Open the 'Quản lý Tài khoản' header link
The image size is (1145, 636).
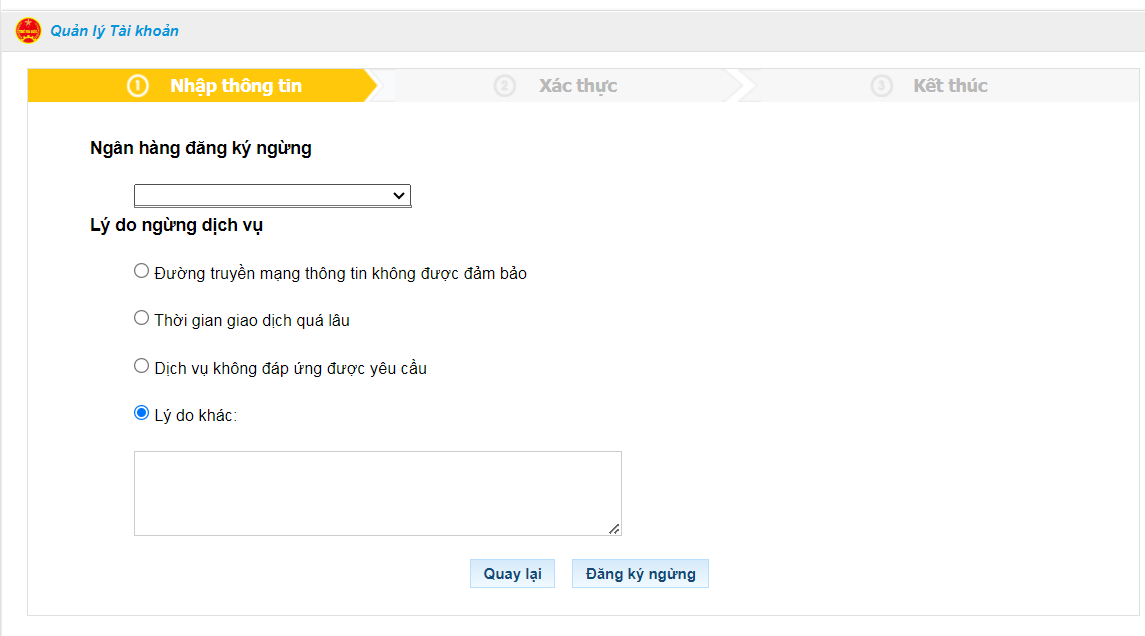pos(114,31)
